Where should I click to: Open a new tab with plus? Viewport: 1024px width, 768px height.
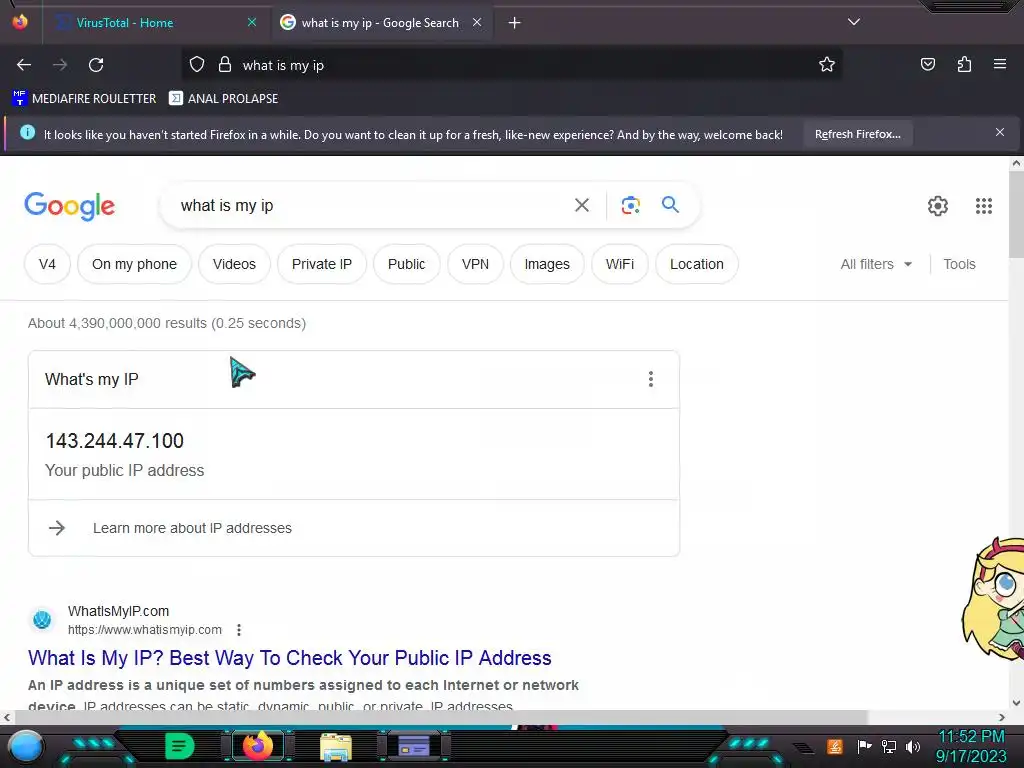pyautogui.click(x=515, y=23)
